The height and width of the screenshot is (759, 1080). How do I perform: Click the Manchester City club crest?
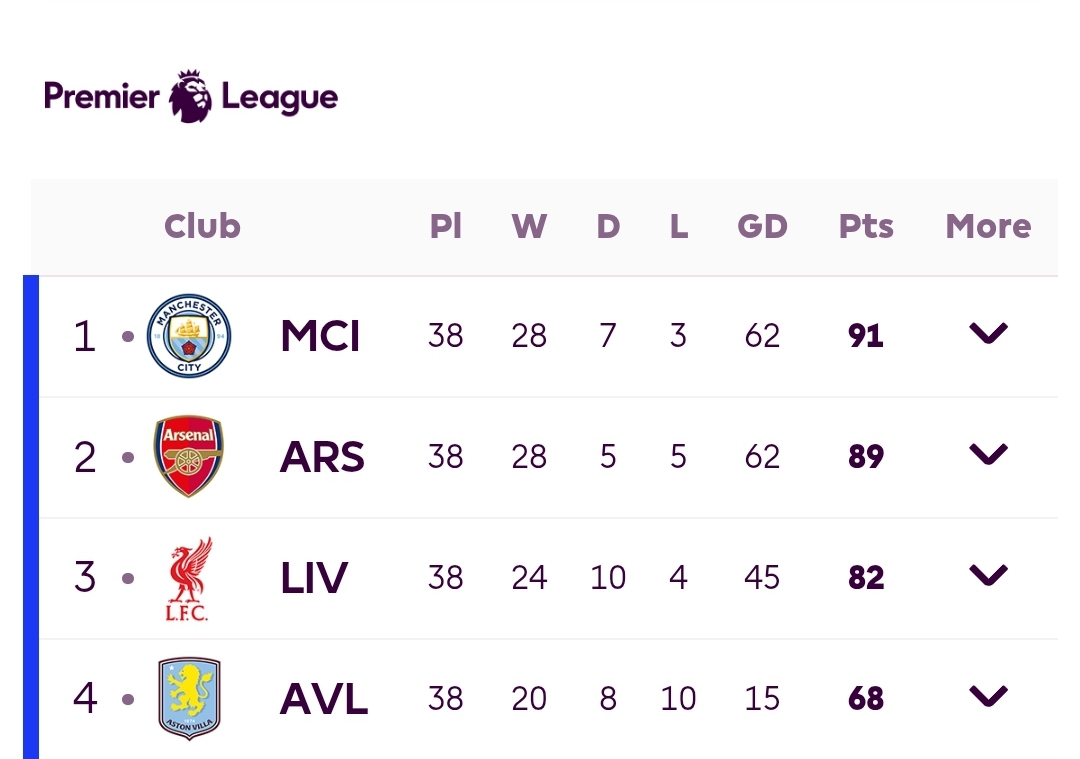[x=189, y=336]
